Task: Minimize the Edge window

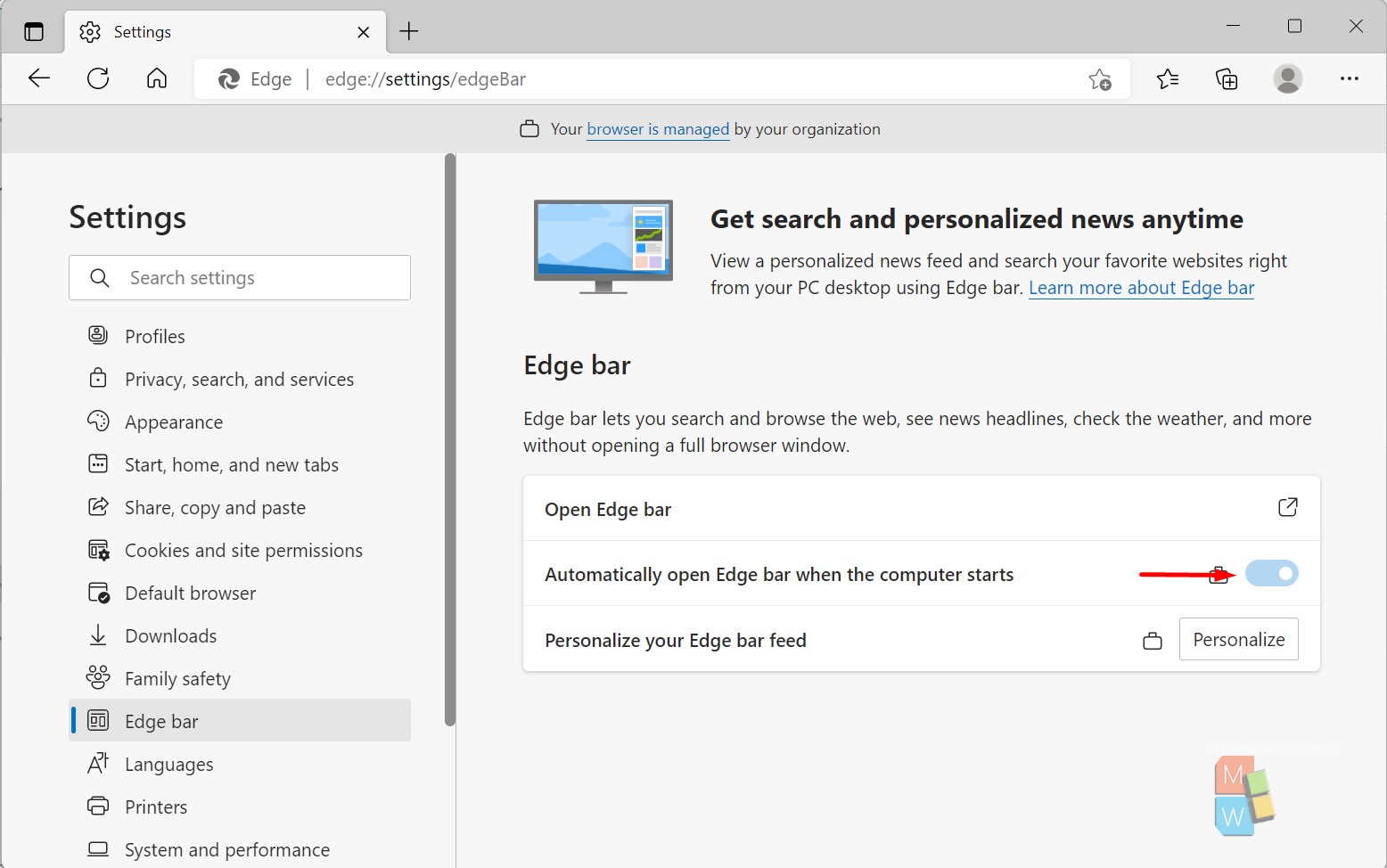Action: pyautogui.click(x=1234, y=27)
